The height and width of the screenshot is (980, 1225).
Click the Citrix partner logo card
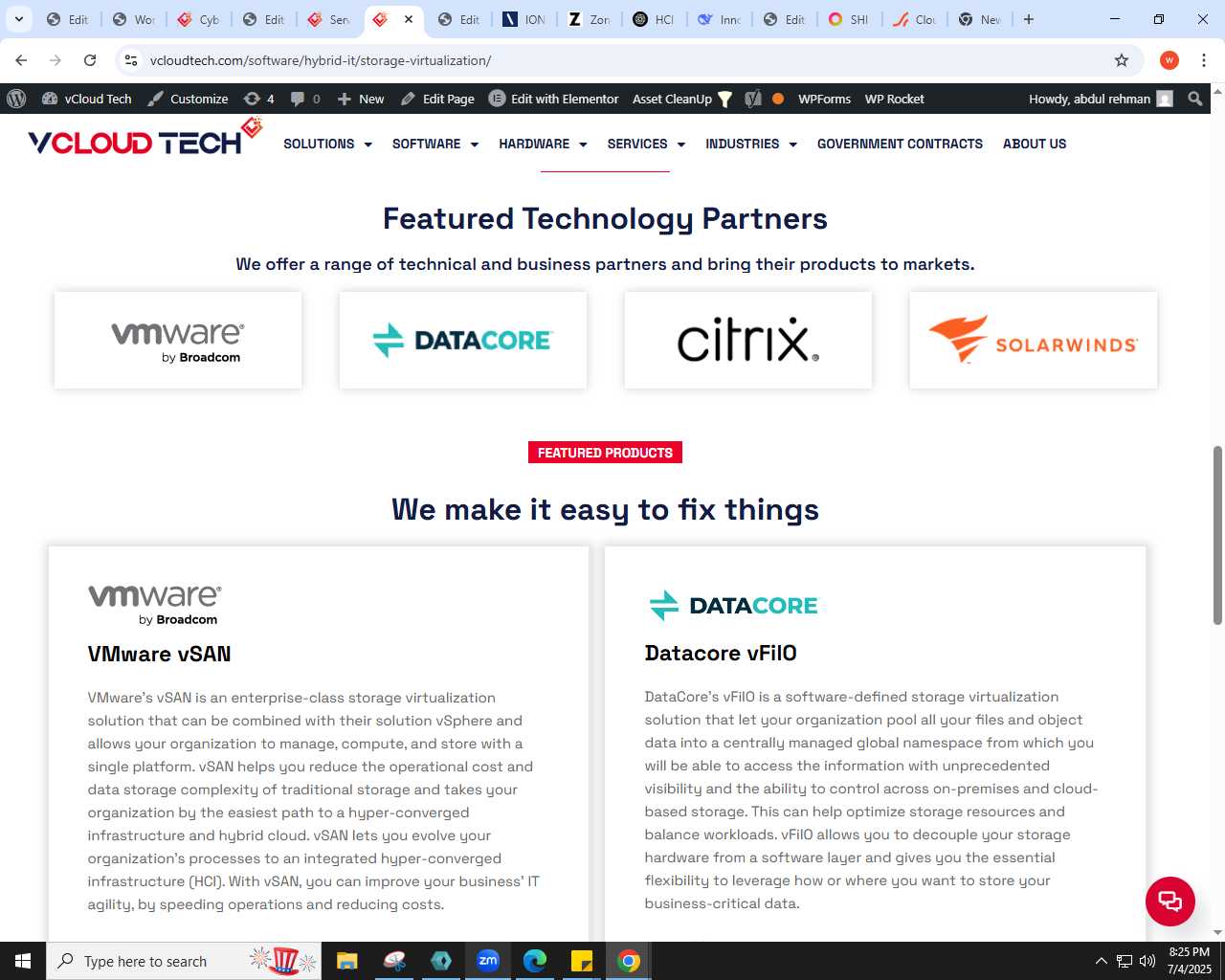coord(748,341)
